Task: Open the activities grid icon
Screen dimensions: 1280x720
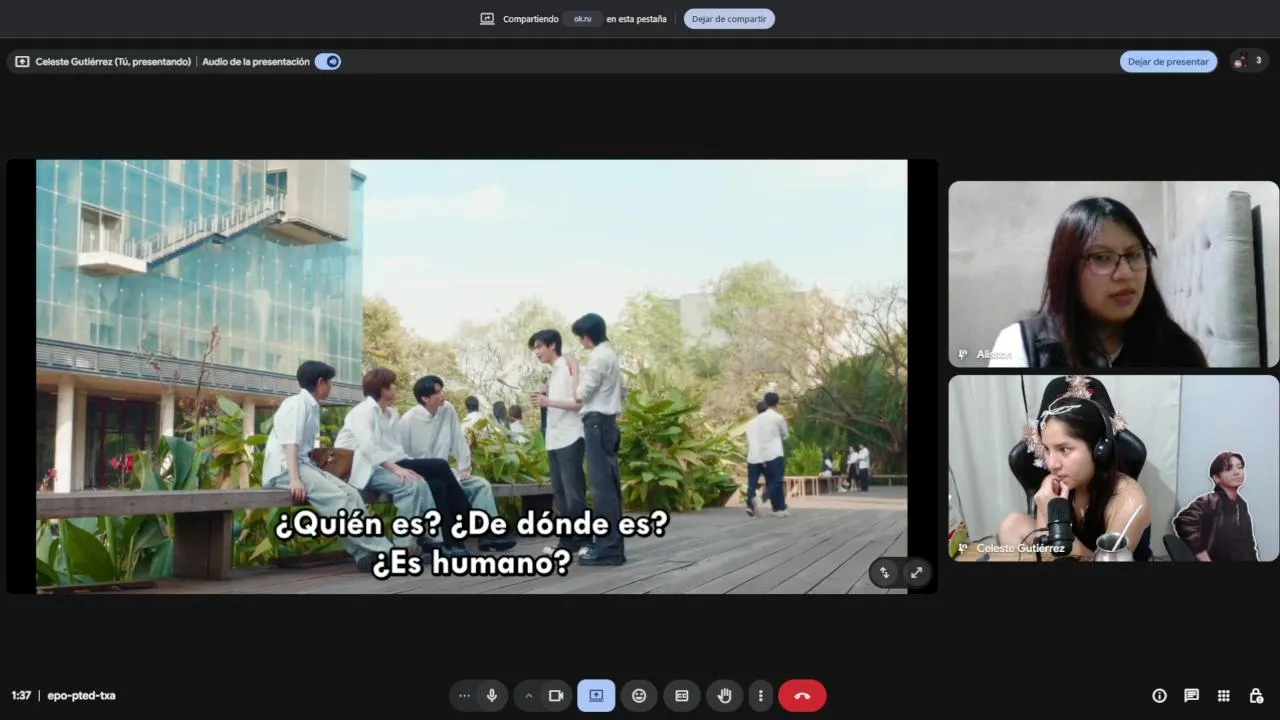Action: [x=1223, y=696]
